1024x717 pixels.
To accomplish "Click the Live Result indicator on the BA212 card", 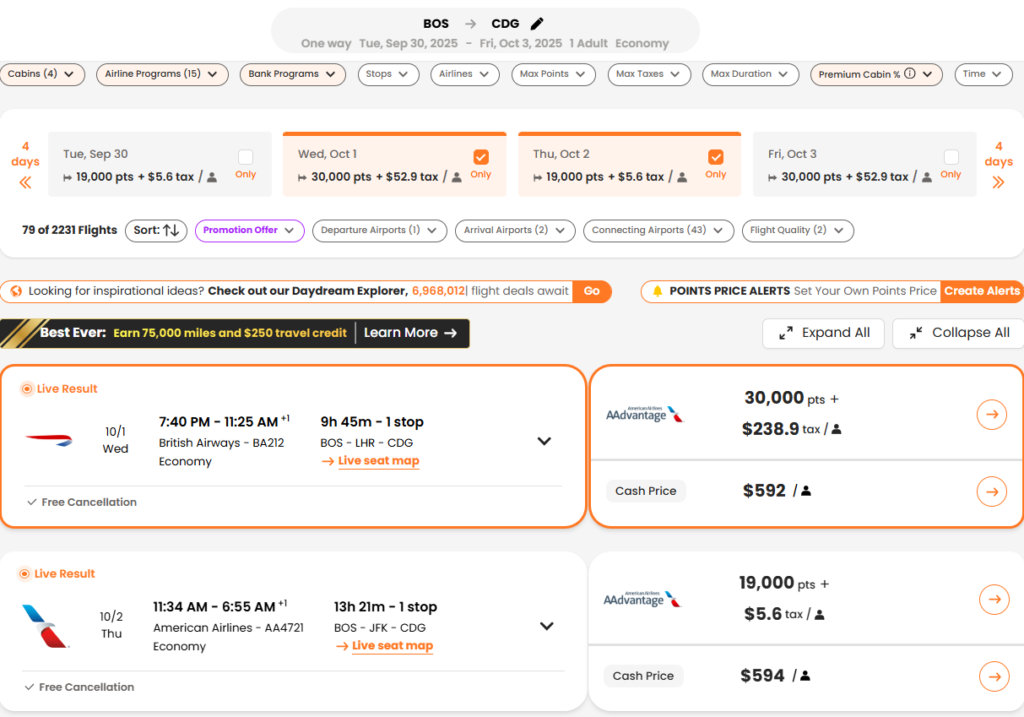I will click(x=59, y=389).
